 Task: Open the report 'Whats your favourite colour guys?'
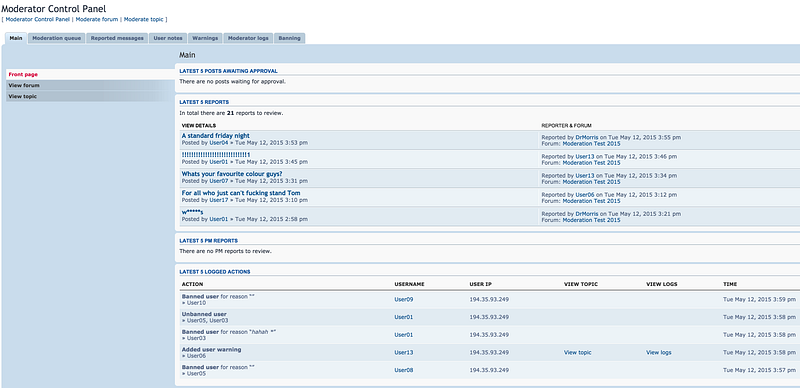pos(232,174)
